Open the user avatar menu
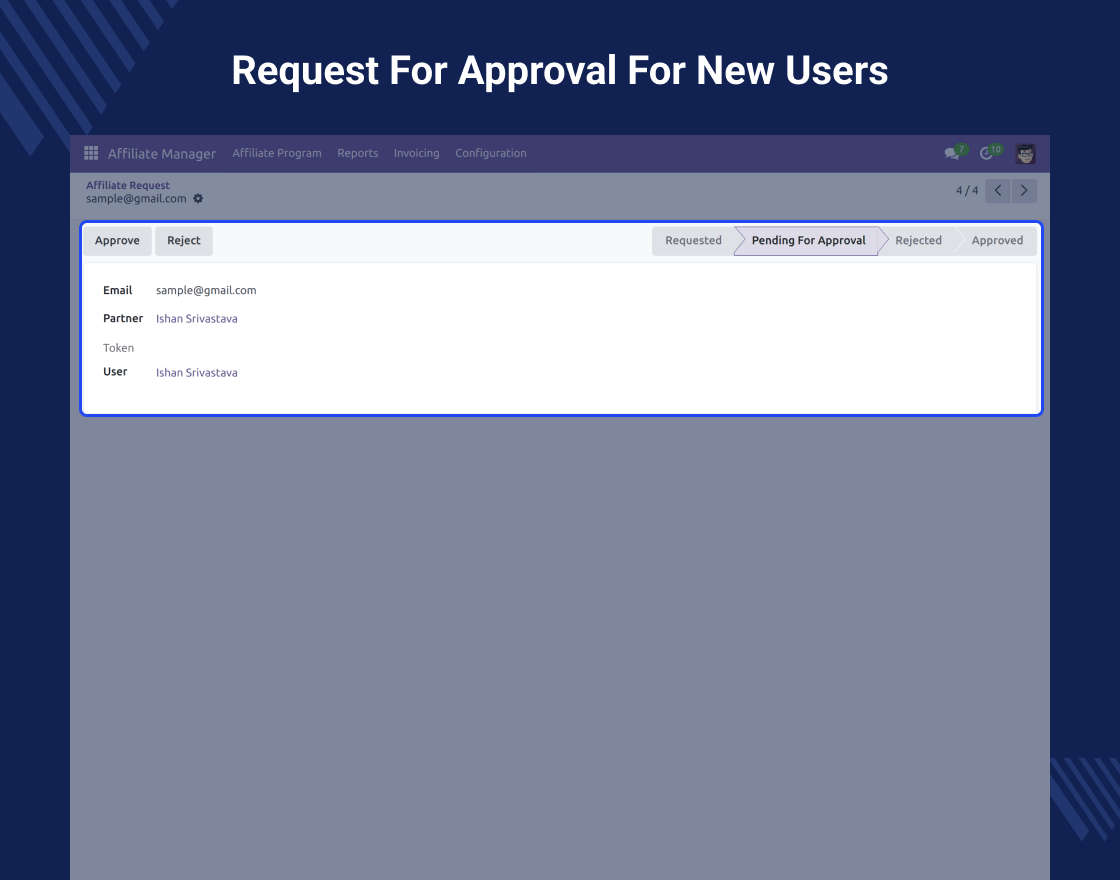This screenshot has width=1120, height=880. click(x=1026, y=154)
